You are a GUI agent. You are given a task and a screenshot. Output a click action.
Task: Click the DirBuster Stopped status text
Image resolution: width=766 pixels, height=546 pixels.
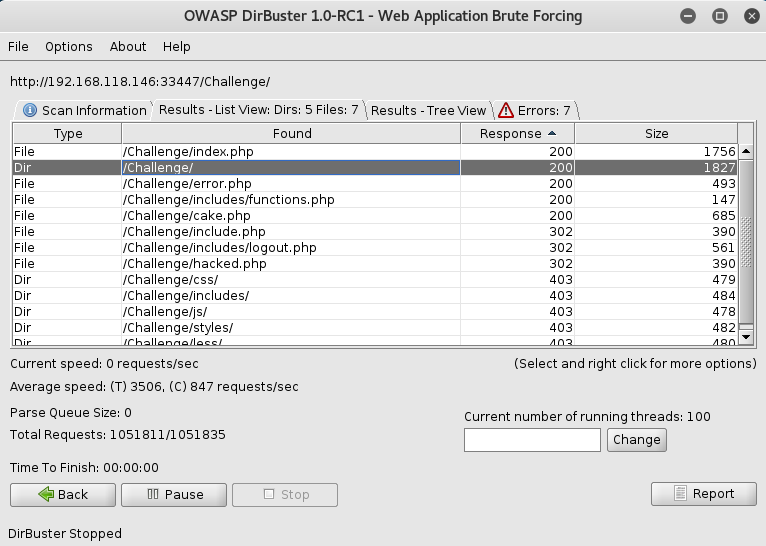(x=65, y=533)
